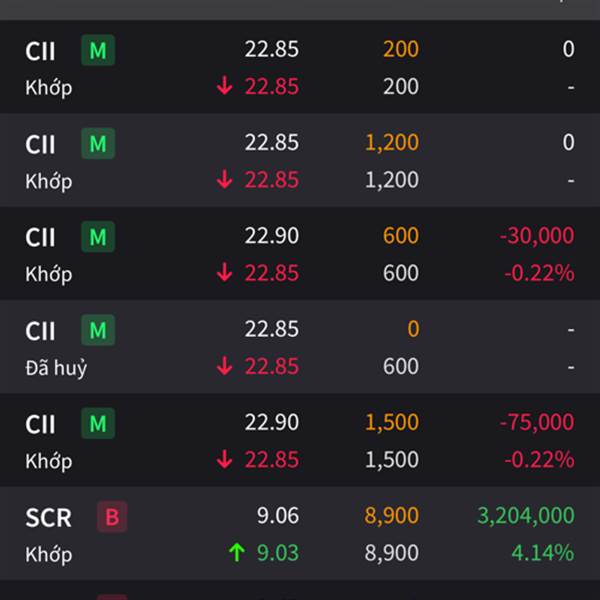
Task: Tap the M badge on the cancelled CII order
Action: (98, 330)
